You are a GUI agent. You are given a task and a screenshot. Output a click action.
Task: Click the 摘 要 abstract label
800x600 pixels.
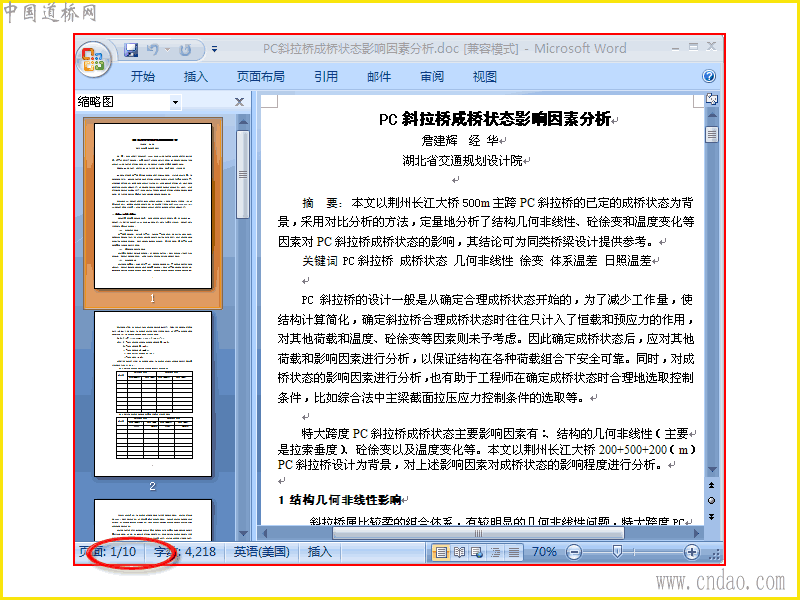tap(322, 203)
